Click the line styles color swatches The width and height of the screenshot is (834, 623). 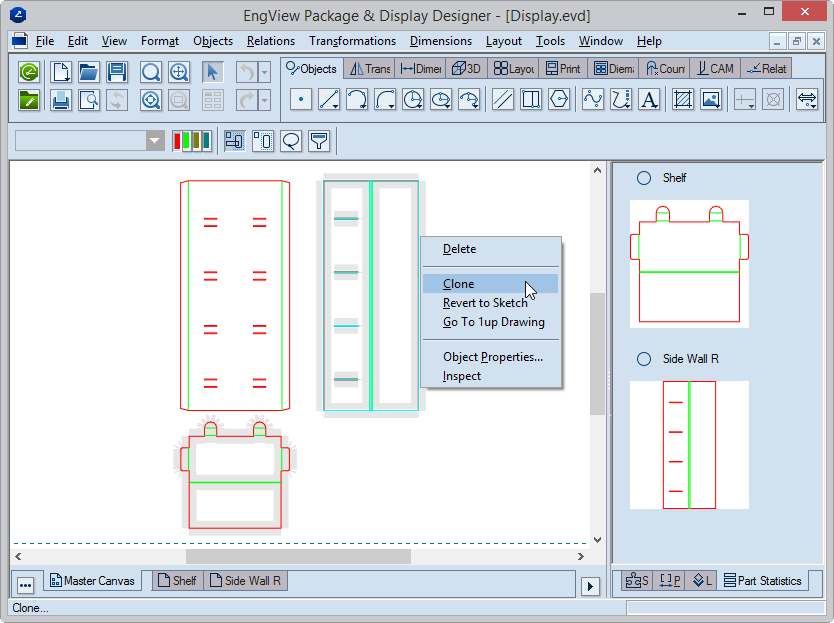[x=192, y=141]
